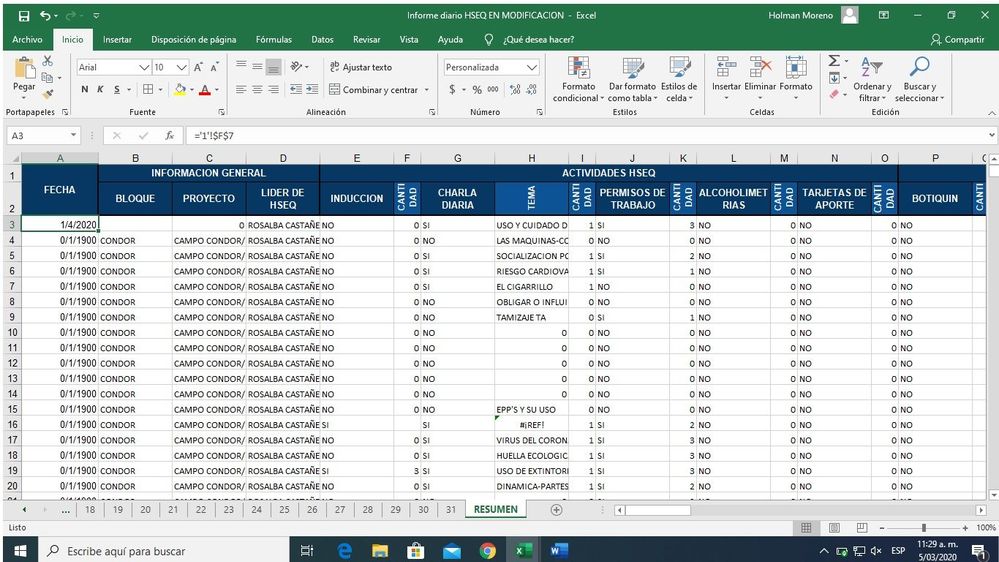Open the fill color dropdown arrow
999x562 pixels.
[191, 90]
